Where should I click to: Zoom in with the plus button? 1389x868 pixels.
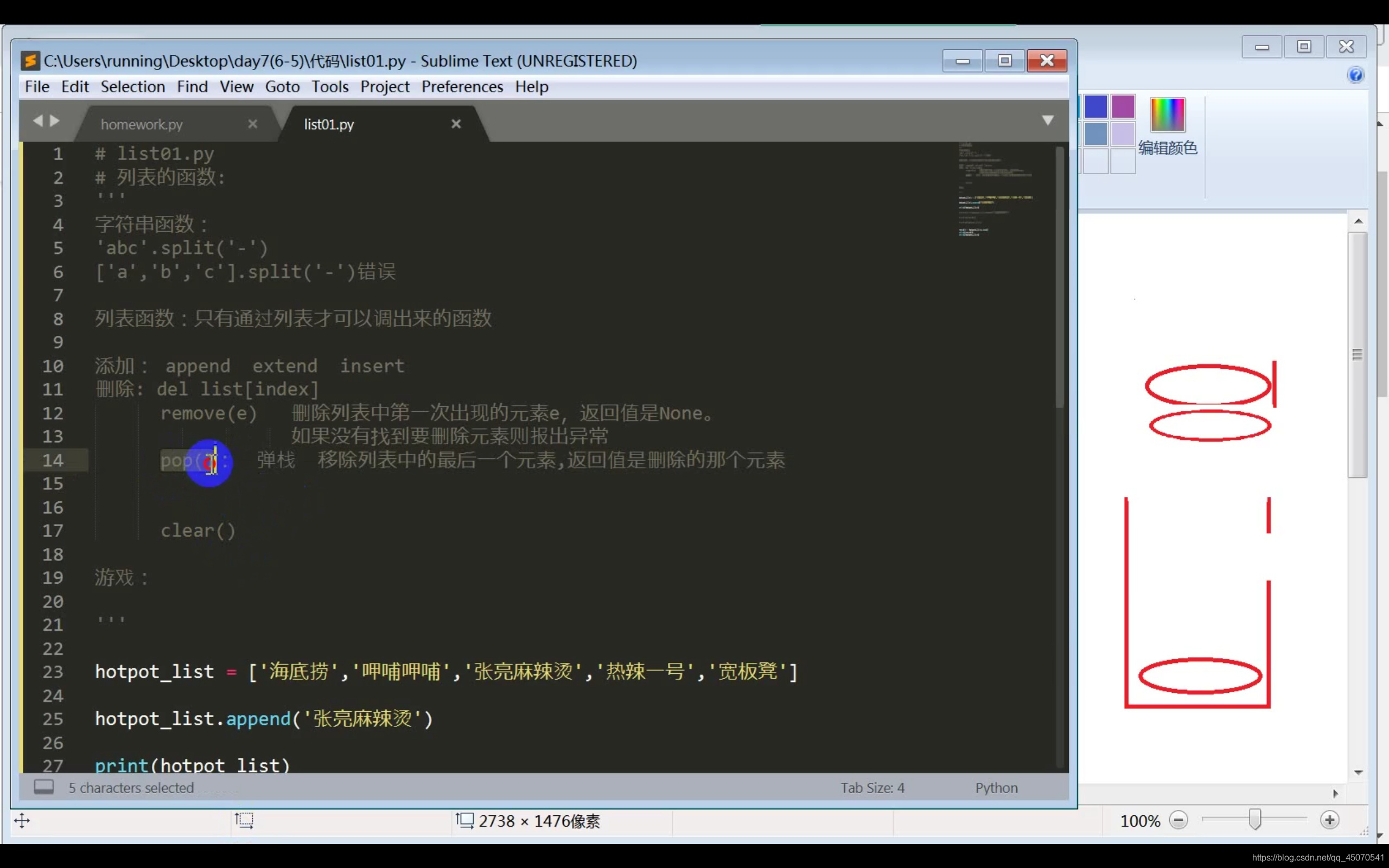(1329, 820)
